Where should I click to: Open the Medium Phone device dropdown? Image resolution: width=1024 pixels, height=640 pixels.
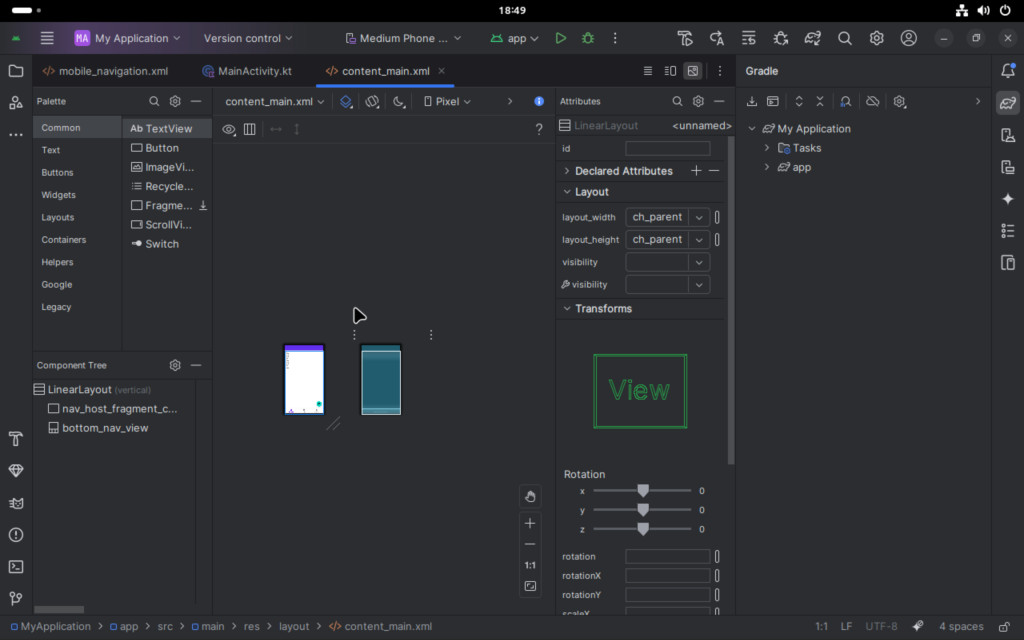402,37
